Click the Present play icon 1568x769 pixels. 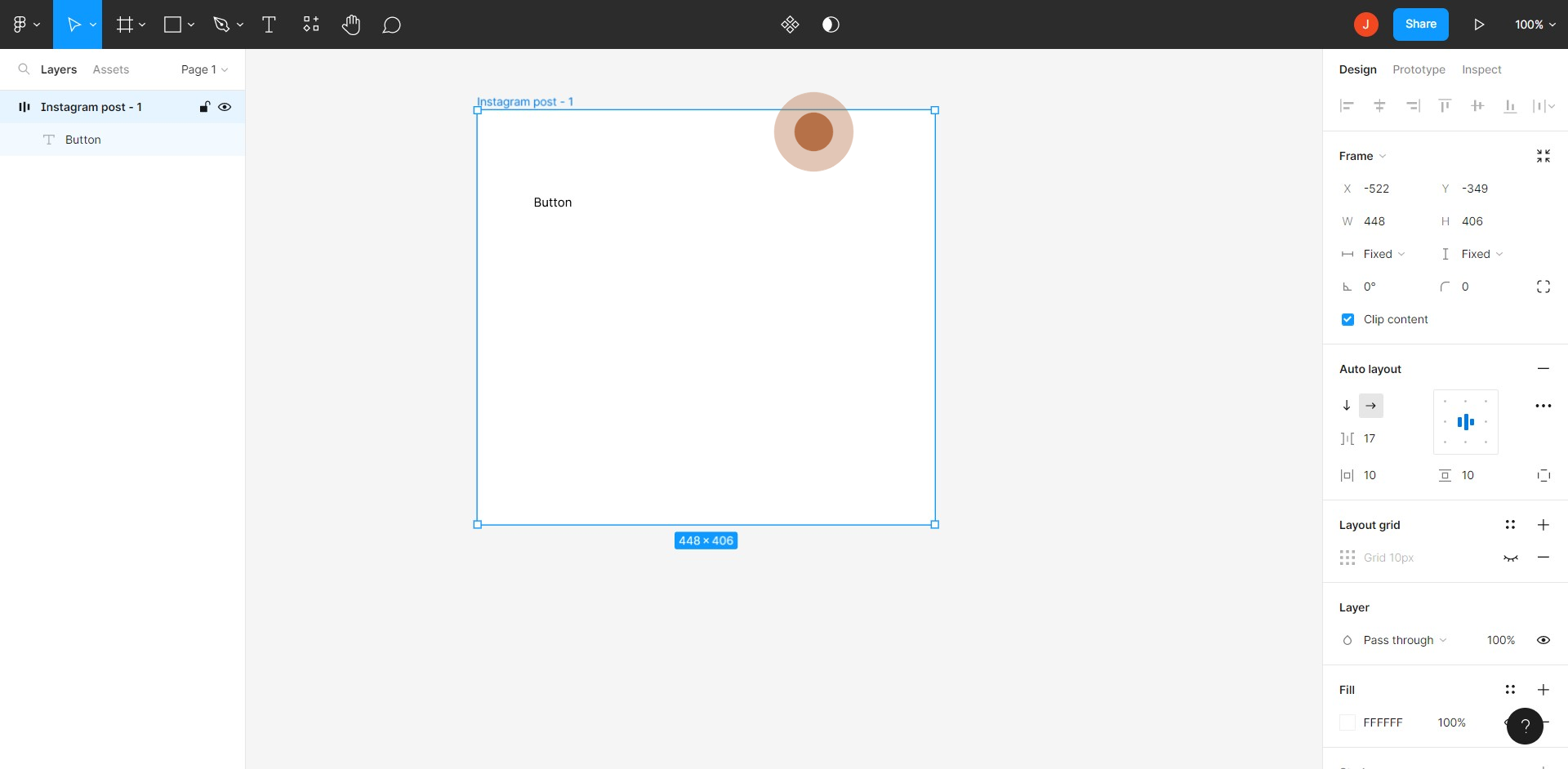[1479, 24]
